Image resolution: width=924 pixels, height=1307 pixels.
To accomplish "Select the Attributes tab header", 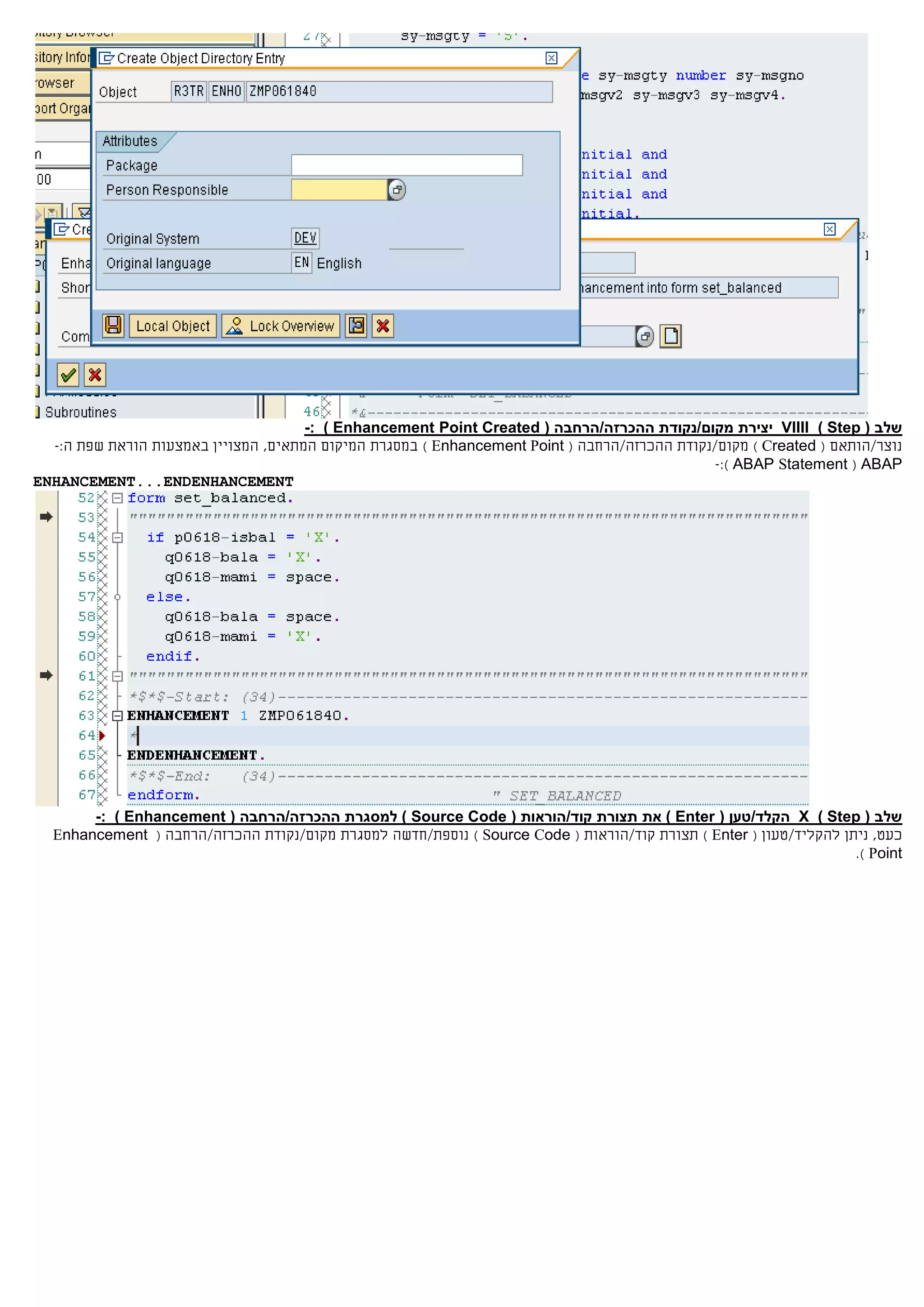I will click(x=130, y=141).
